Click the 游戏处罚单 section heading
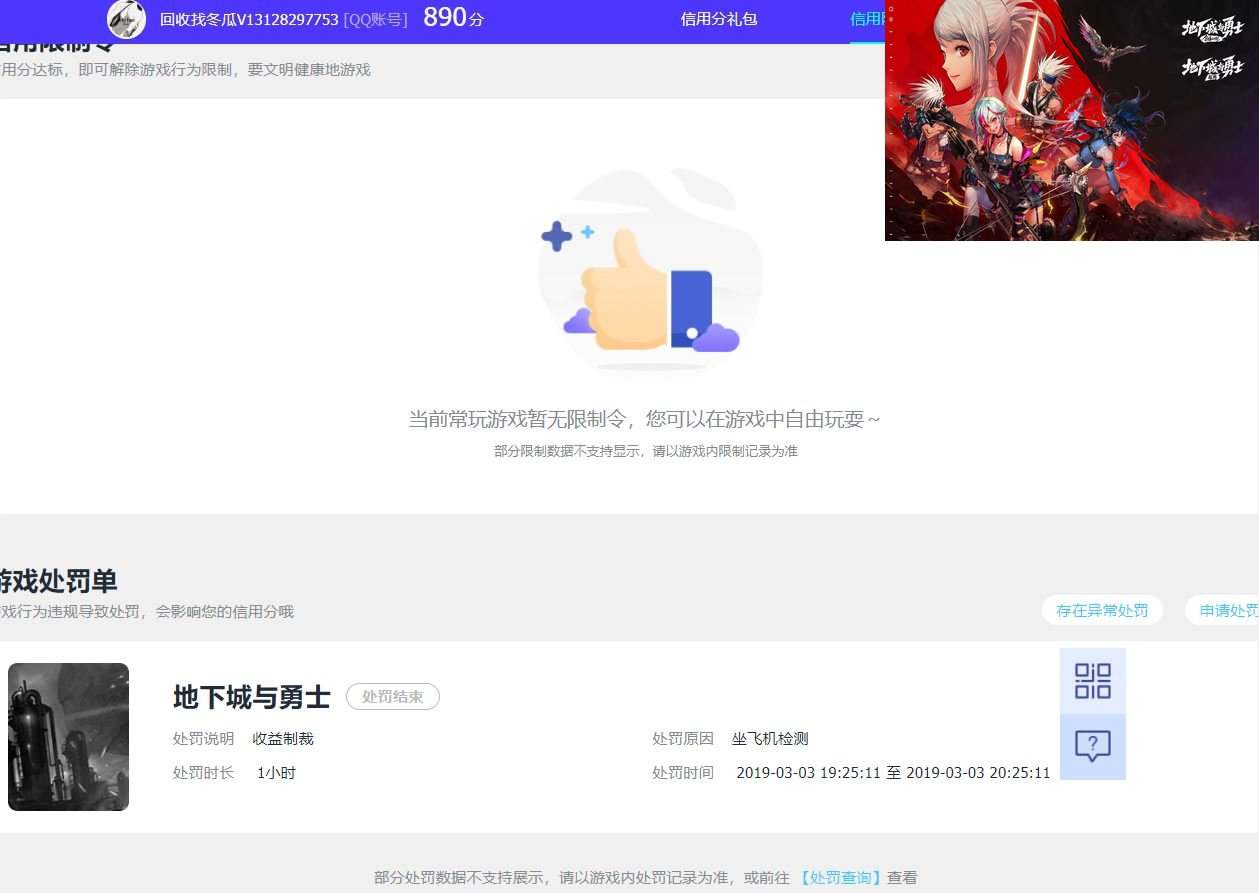 coord(59,580)
